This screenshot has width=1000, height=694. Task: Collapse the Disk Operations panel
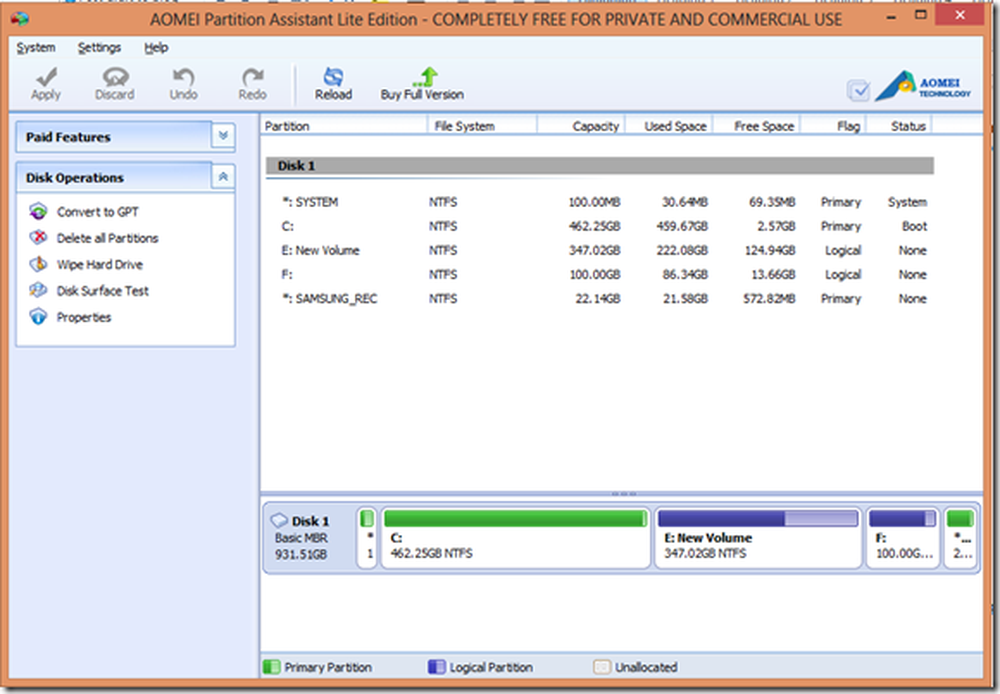click(x=223, y=177)
